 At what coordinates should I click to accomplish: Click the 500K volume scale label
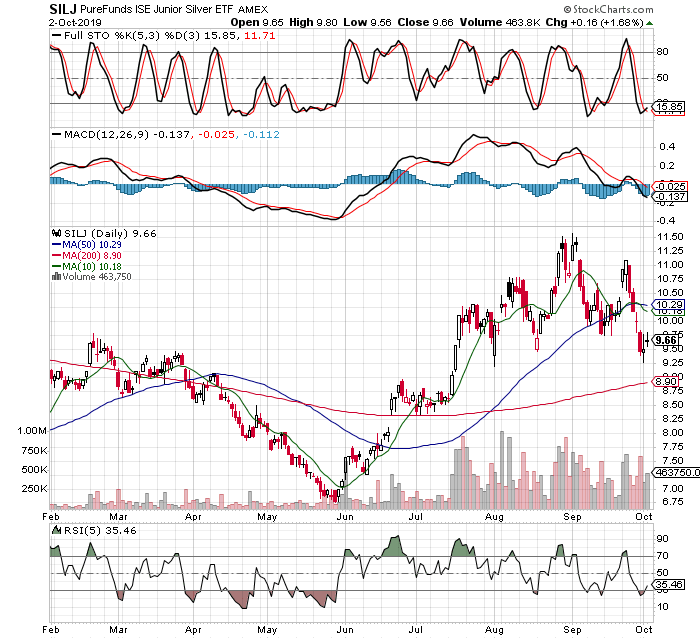[x=34, y=470]
